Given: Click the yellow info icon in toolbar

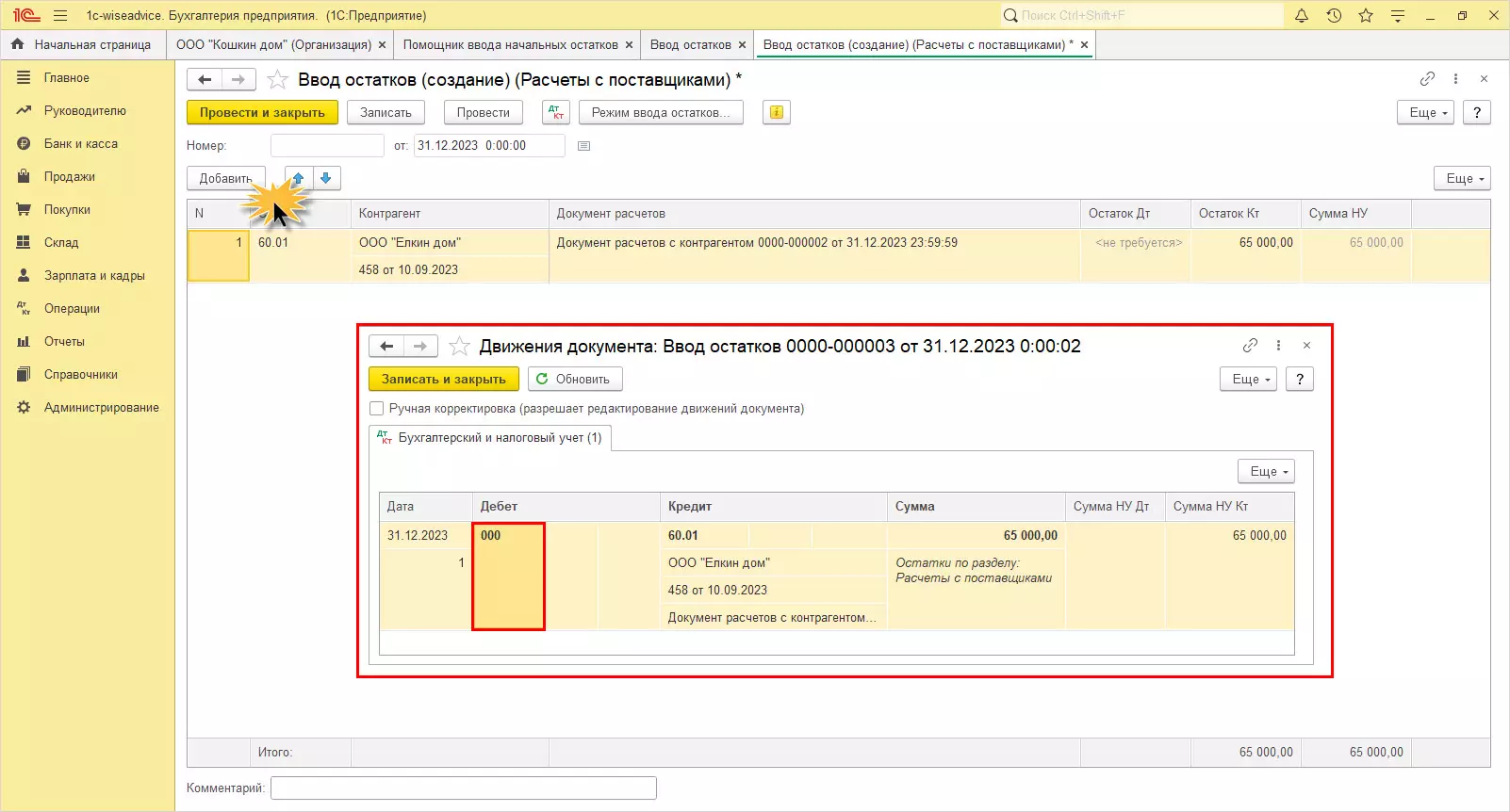Looking at the screenshot, I should click(776, 112).
